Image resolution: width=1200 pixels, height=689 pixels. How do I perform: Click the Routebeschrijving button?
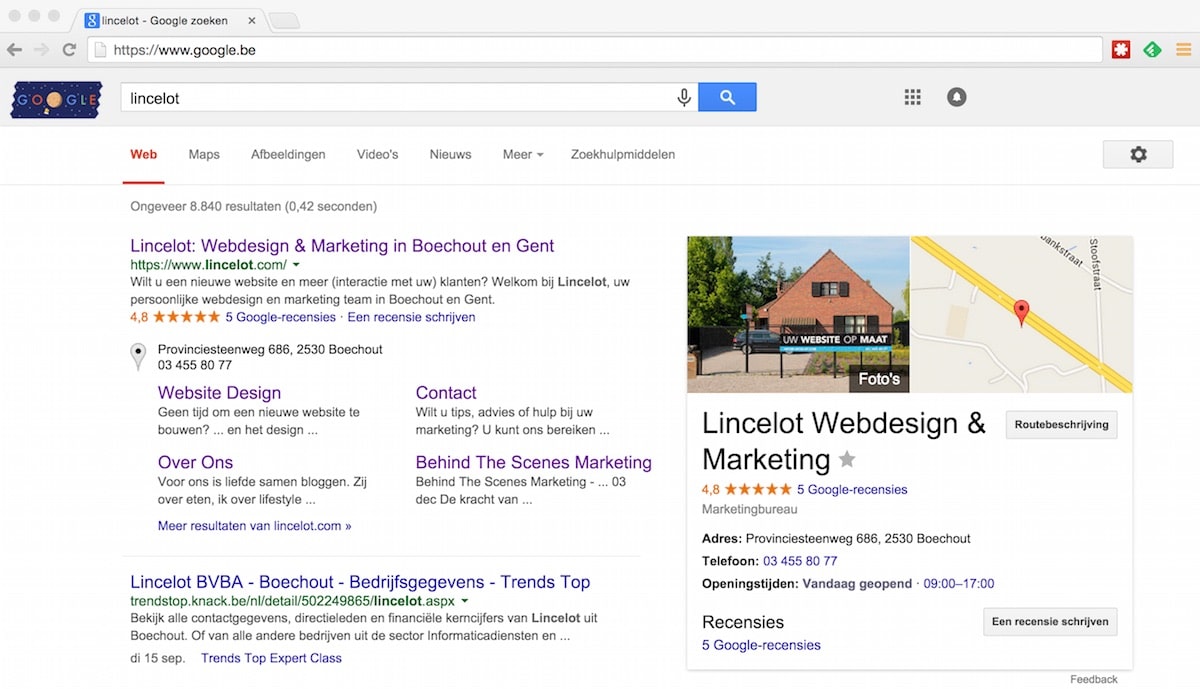tap(1061, 424)
